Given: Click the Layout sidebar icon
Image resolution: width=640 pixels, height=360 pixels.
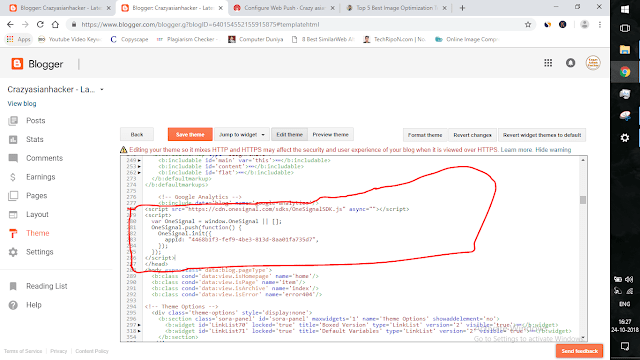Looking at the screenshot, I should coord(13,214).
